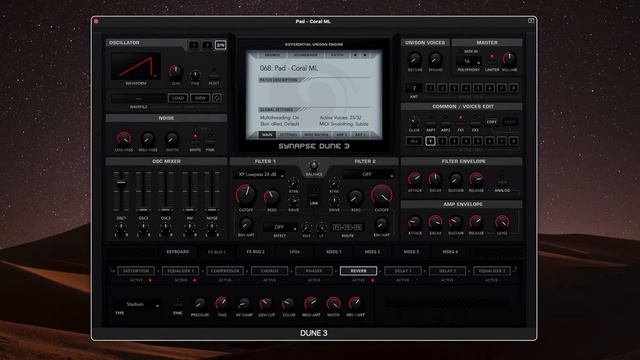Toggle the White noise switch

point(195,139)
